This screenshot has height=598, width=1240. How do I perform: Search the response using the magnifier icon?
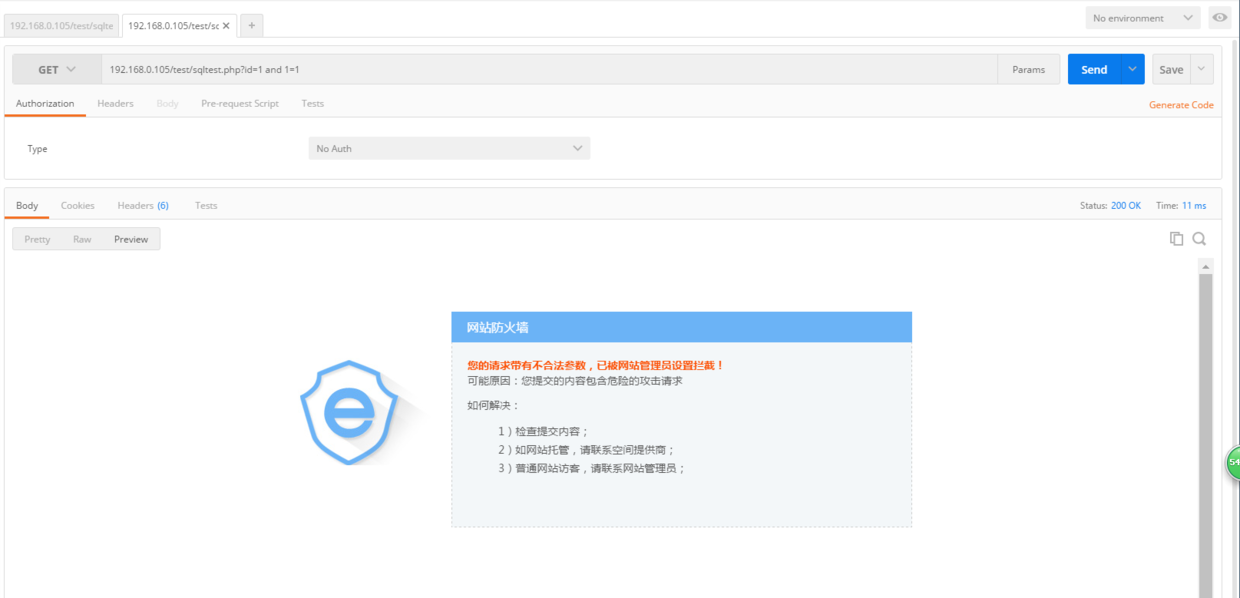pyautogui.click(x=1199, y=239)
